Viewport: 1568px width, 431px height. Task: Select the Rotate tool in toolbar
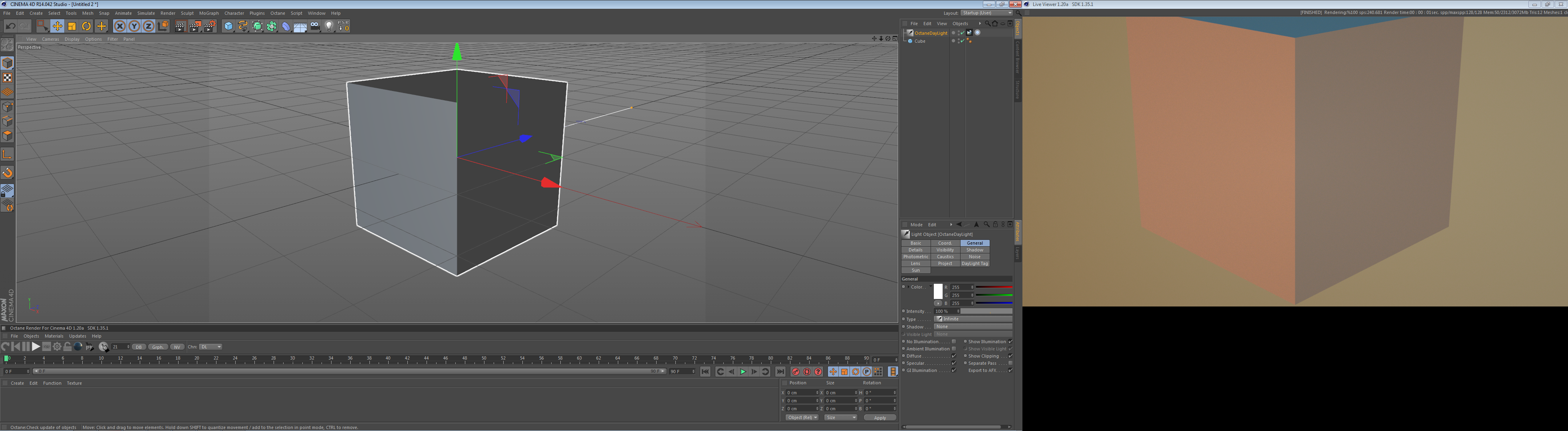(86, 26)
